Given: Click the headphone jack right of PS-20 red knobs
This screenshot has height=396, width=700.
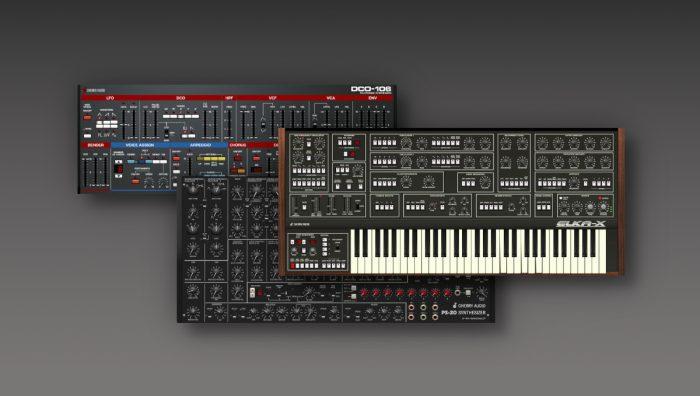Looking at the screenshot, I should [x=458, y=292].
